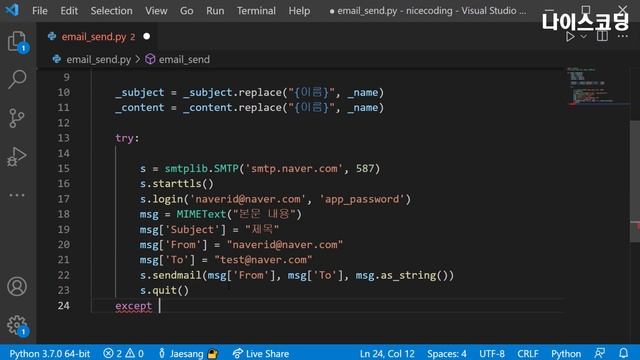This screenshot has height=360, width=640.
Task: Click '_subject' variable on line 10
Action: (140, 93)
